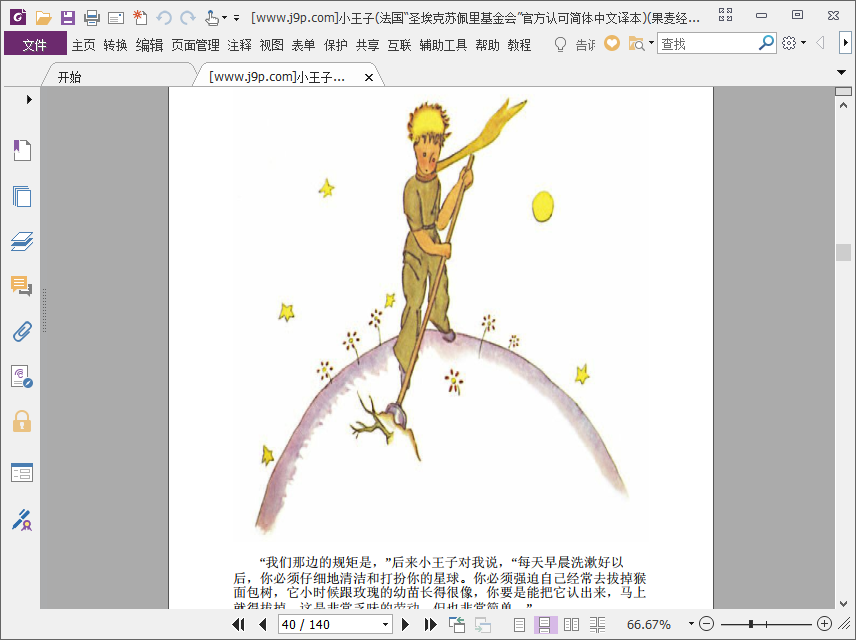The image size is (856, 640).
Task: Open the 文件 menu
Action: tap(35, 44)
